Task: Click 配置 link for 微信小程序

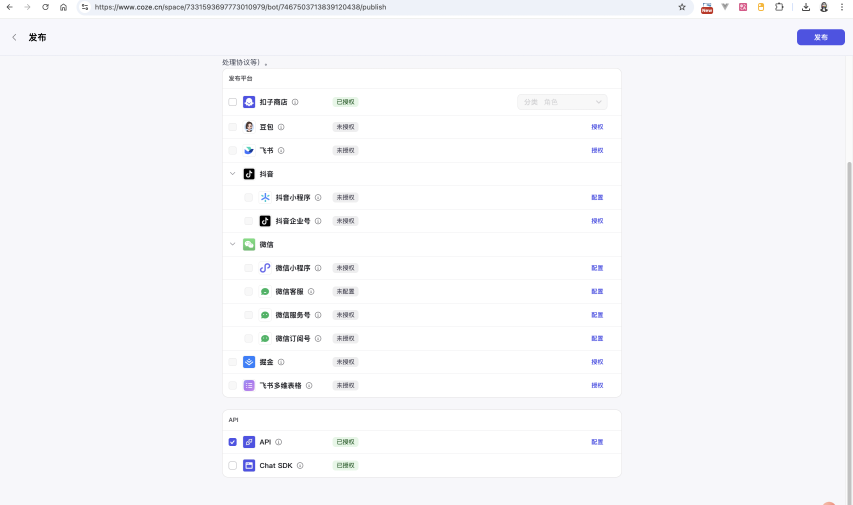Action: [x=597, y=268]
